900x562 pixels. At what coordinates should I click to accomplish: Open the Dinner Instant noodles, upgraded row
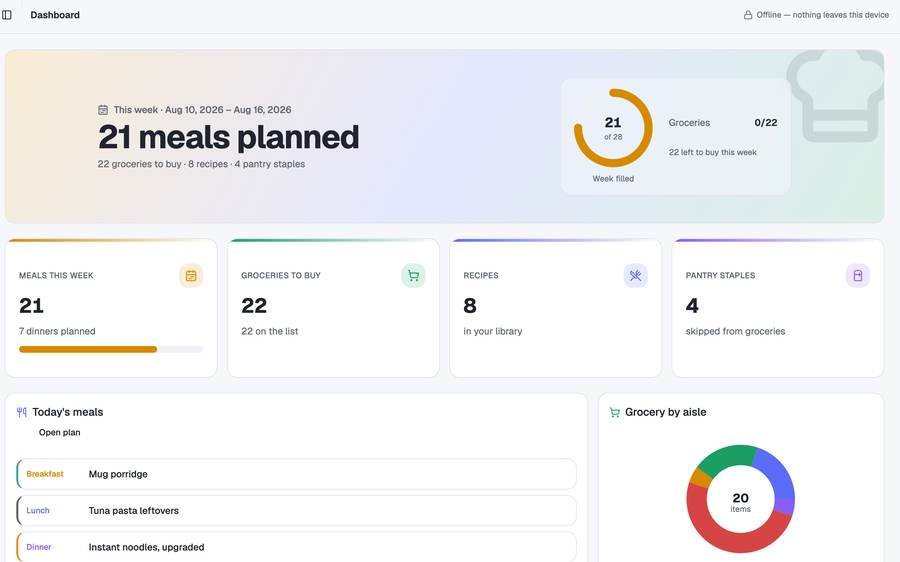[296, 547]
